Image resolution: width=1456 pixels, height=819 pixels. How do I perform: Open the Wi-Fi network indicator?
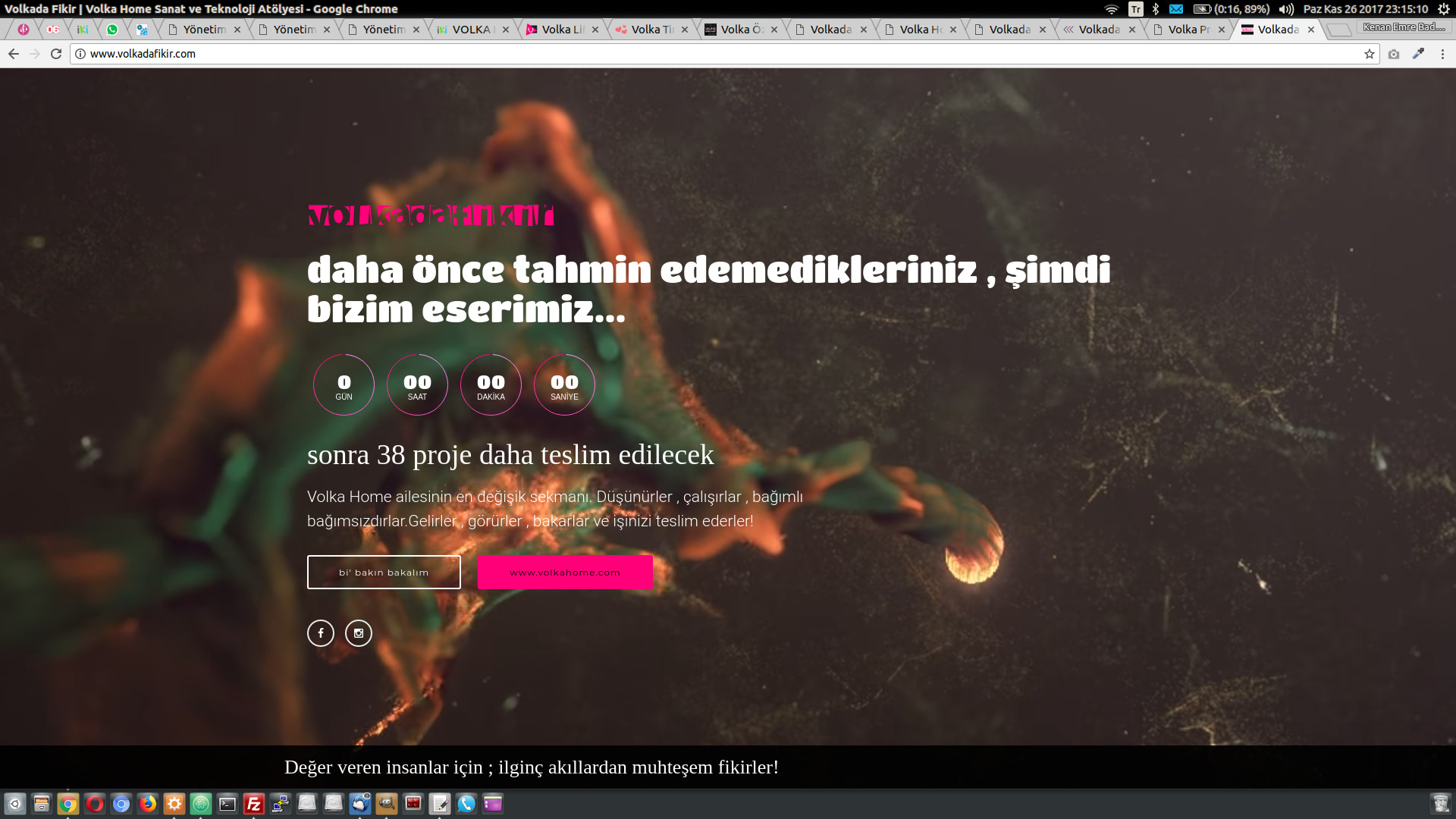[x=1112, y=9]
